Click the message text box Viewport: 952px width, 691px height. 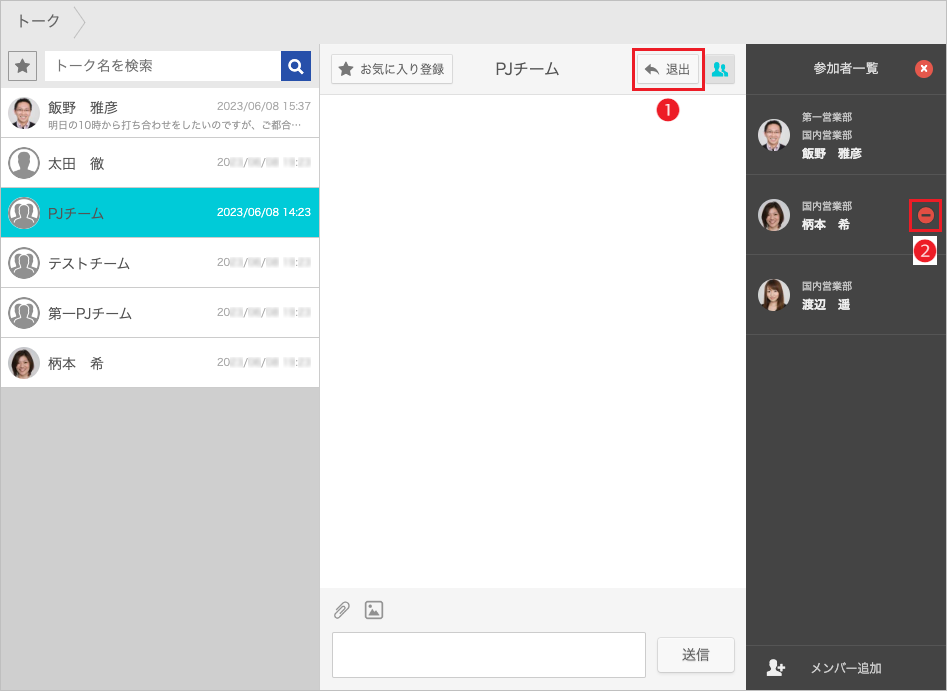click(488, 654)
